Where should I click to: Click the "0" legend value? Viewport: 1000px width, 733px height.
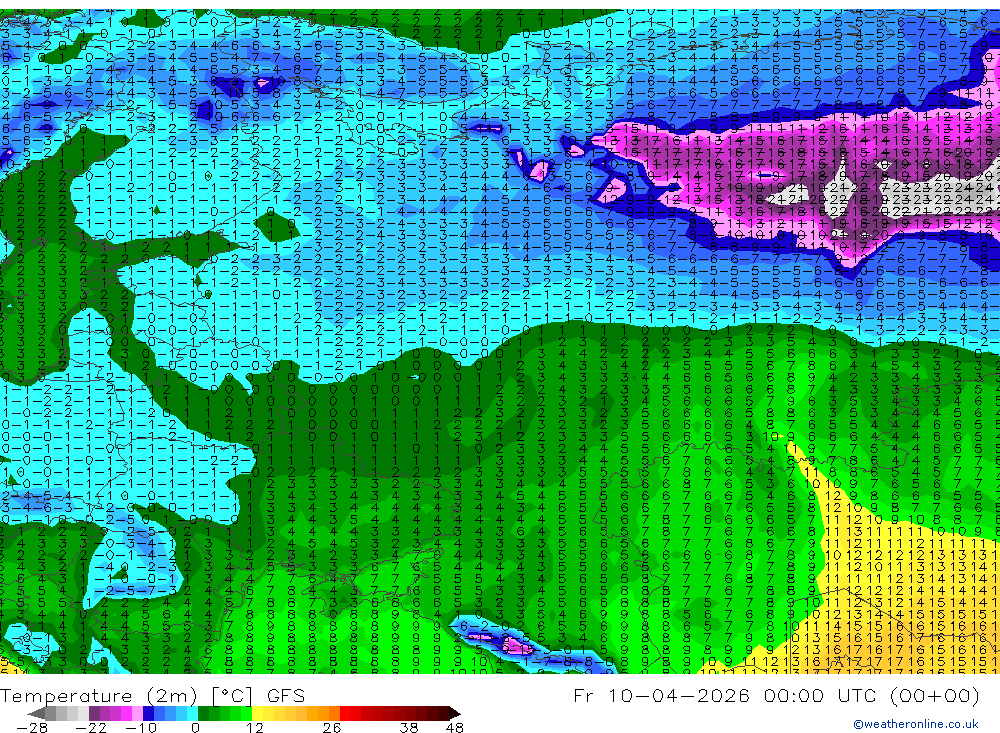[x=195, y=728]
